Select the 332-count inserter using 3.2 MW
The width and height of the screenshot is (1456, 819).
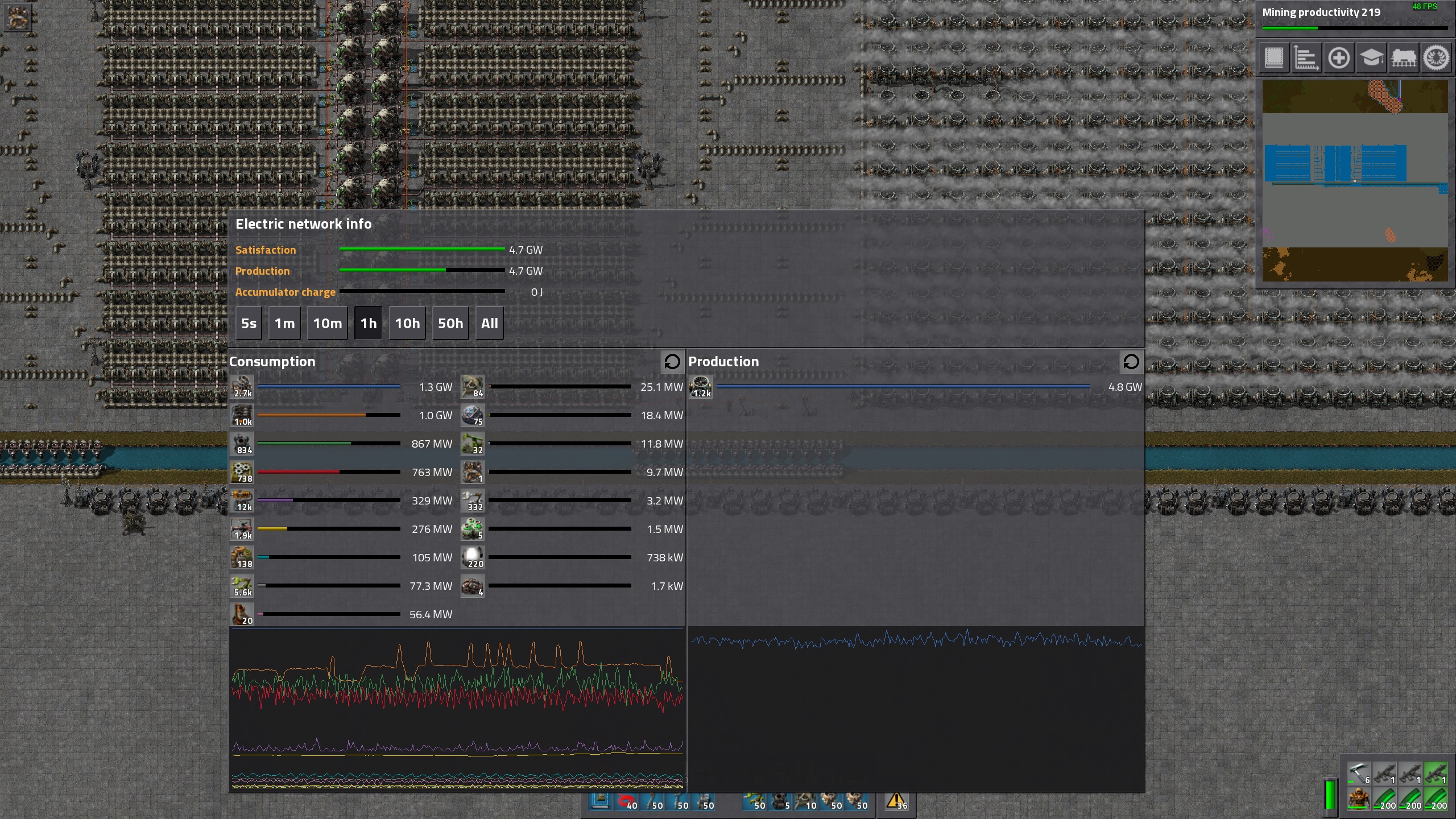tap(473, 500)
